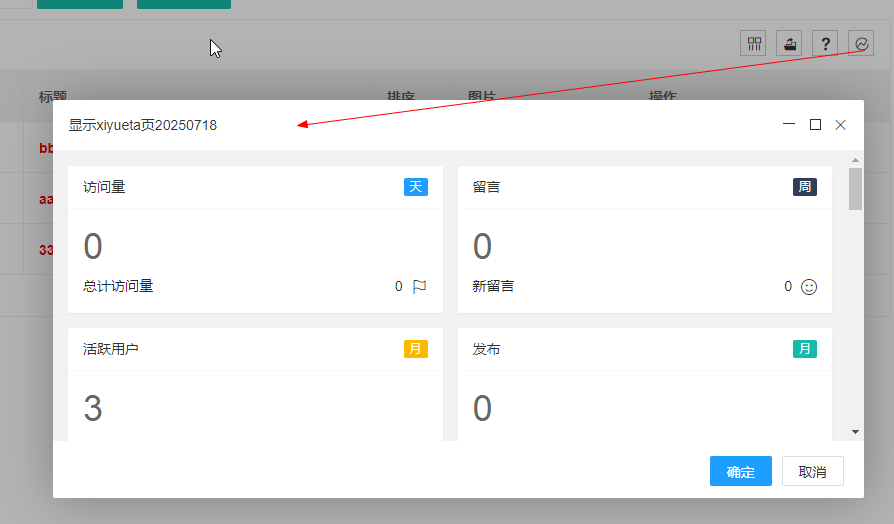Image resolution: width=894 pixels, height=524 pixels.
Task: Click the dialog title 显示xiyueta页20250718
Action: pos(142,126)
